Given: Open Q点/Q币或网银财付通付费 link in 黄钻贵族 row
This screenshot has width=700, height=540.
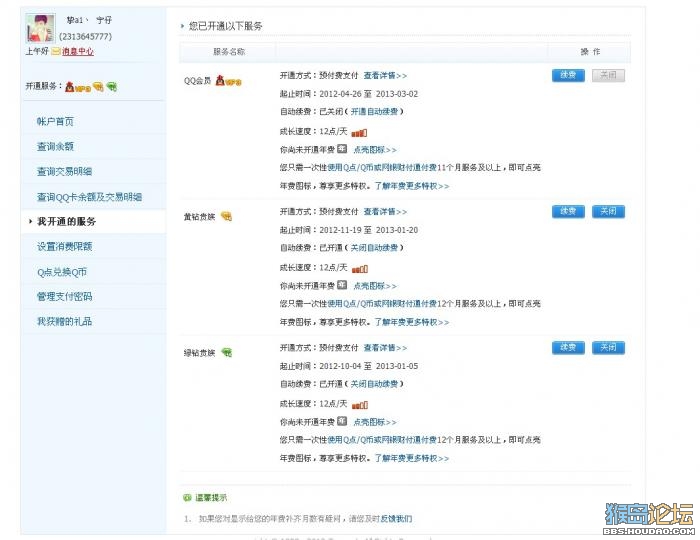Looking at the screenshot, I should [382, 303].
